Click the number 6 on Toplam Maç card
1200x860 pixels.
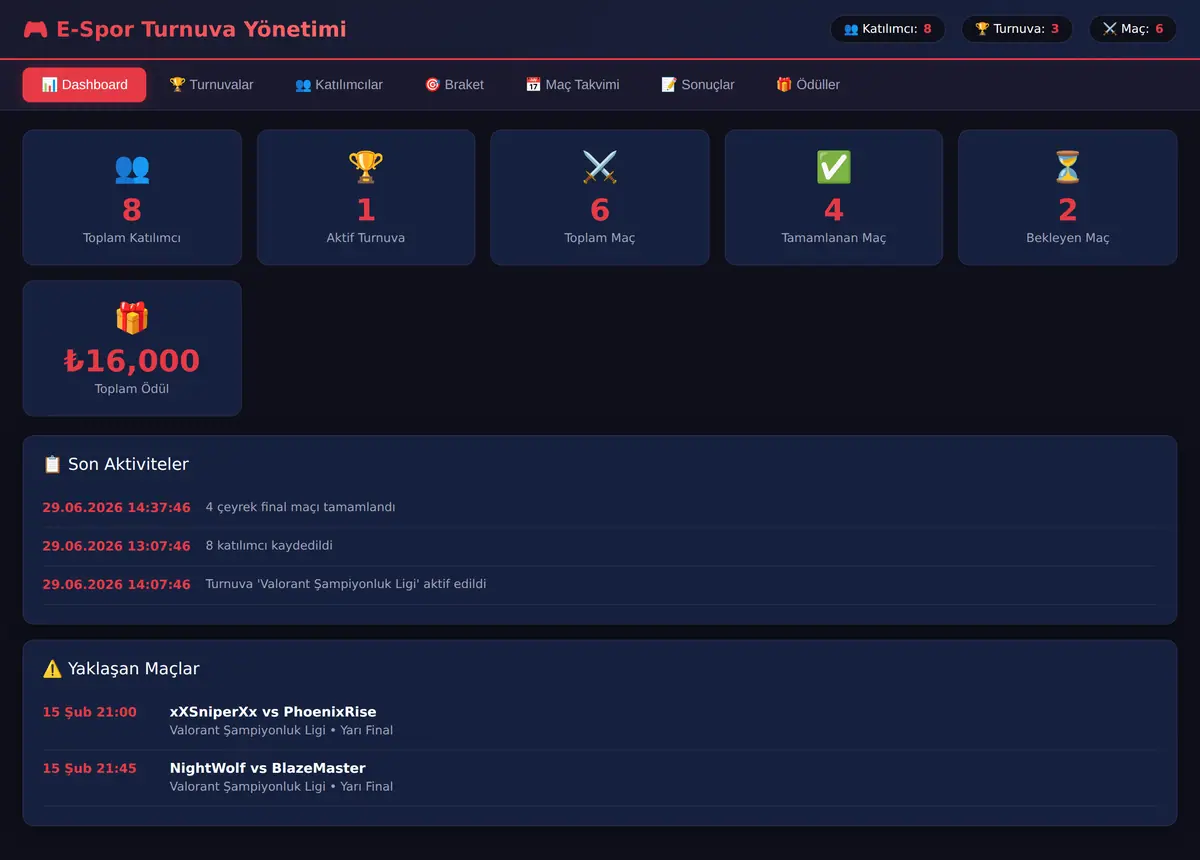pos(600,210)
